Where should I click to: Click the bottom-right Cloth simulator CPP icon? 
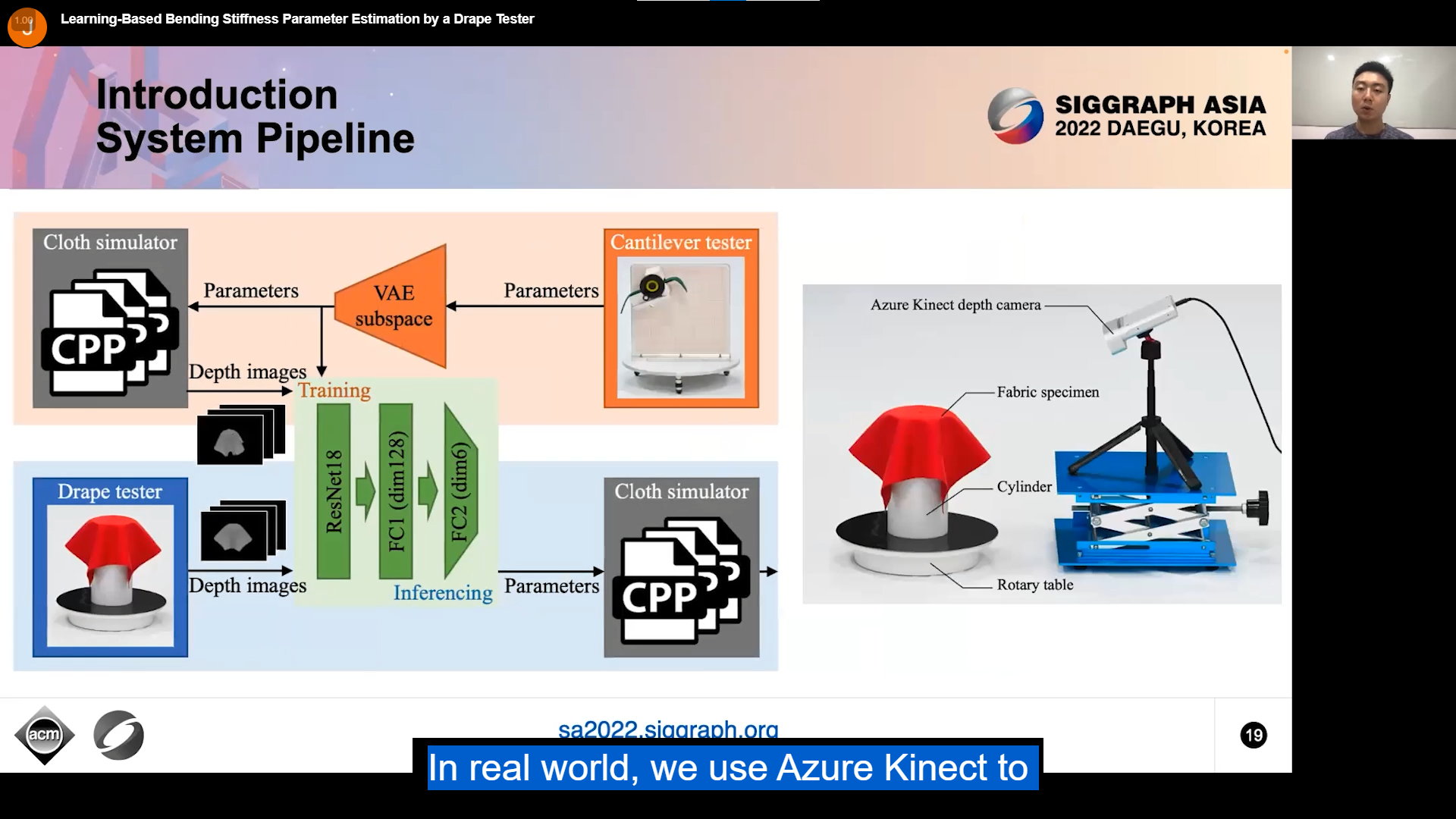[x=681, y=581]
